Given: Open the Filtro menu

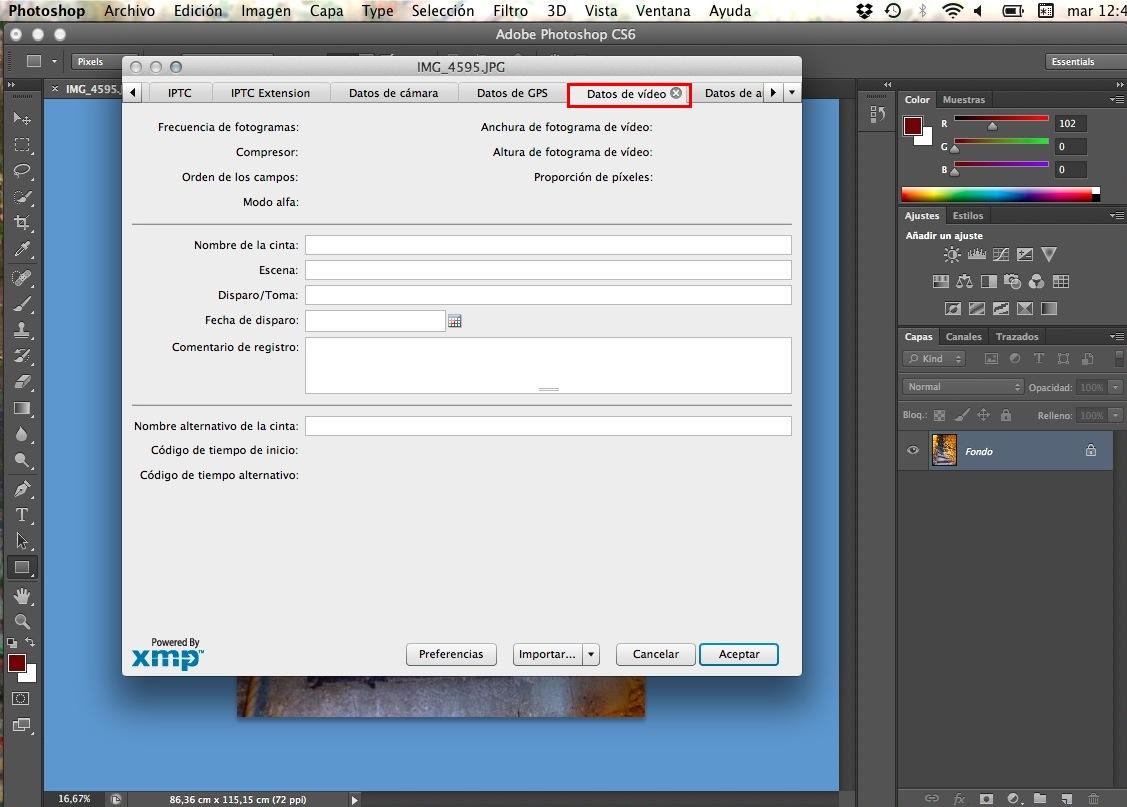Looking at the screenshot, I should click(x=510, y=11).
